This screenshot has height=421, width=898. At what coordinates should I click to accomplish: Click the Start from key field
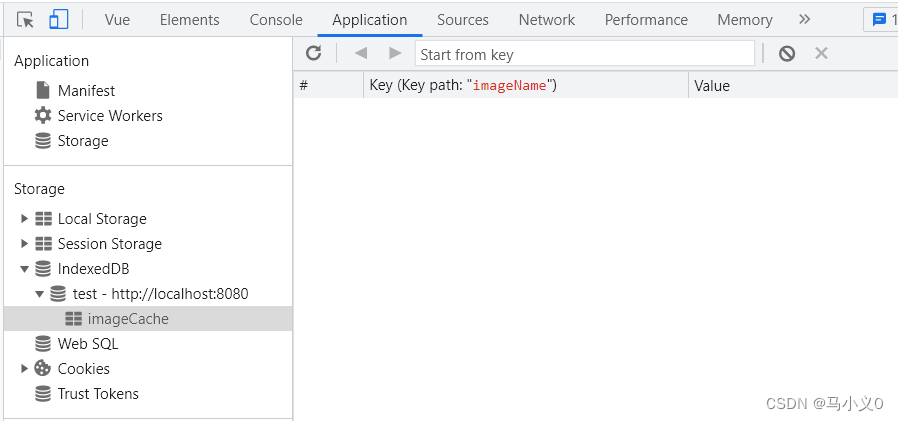click(x=584, y=54)
